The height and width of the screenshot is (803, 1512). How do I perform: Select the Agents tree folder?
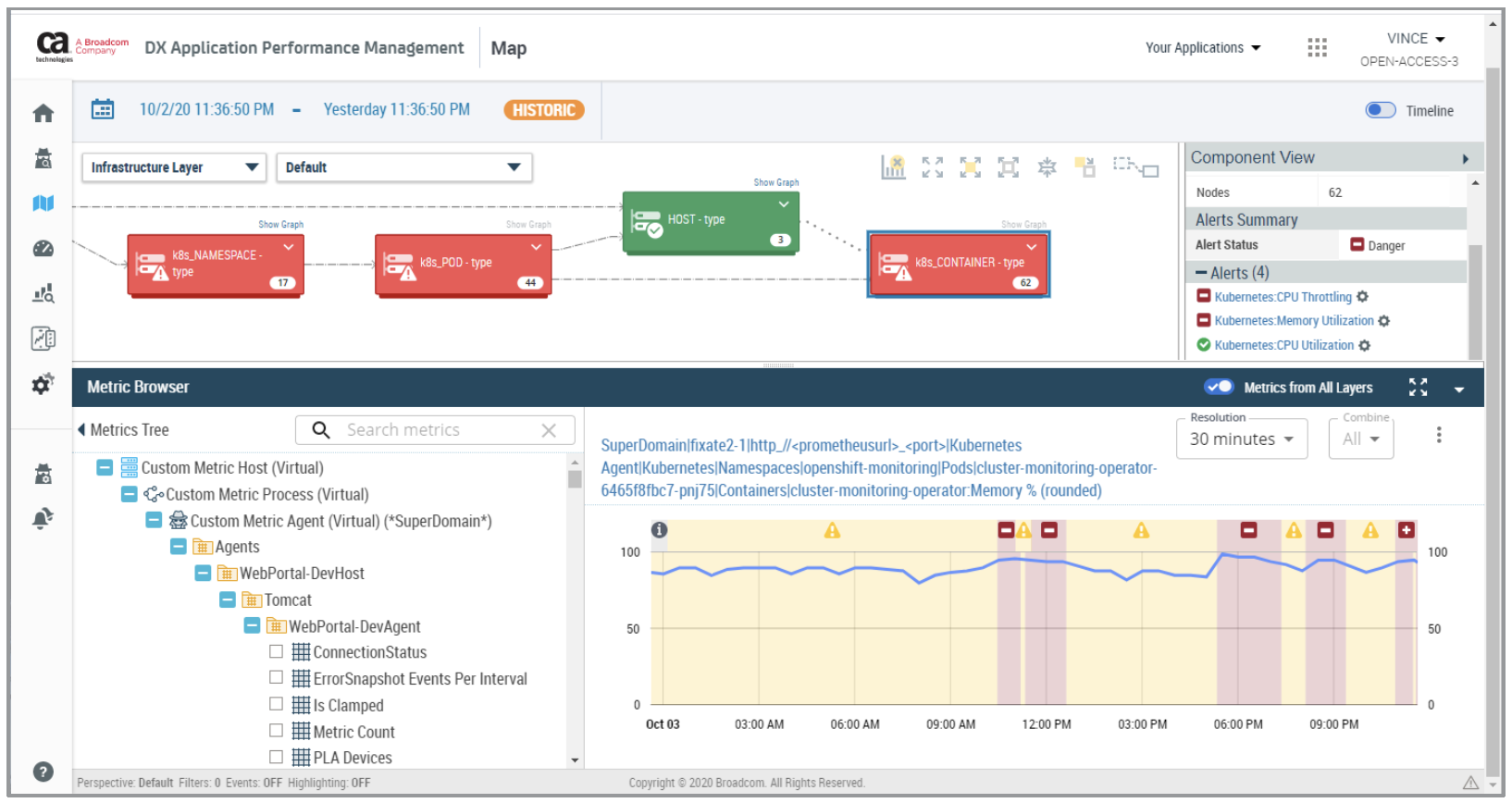(237, 547)
